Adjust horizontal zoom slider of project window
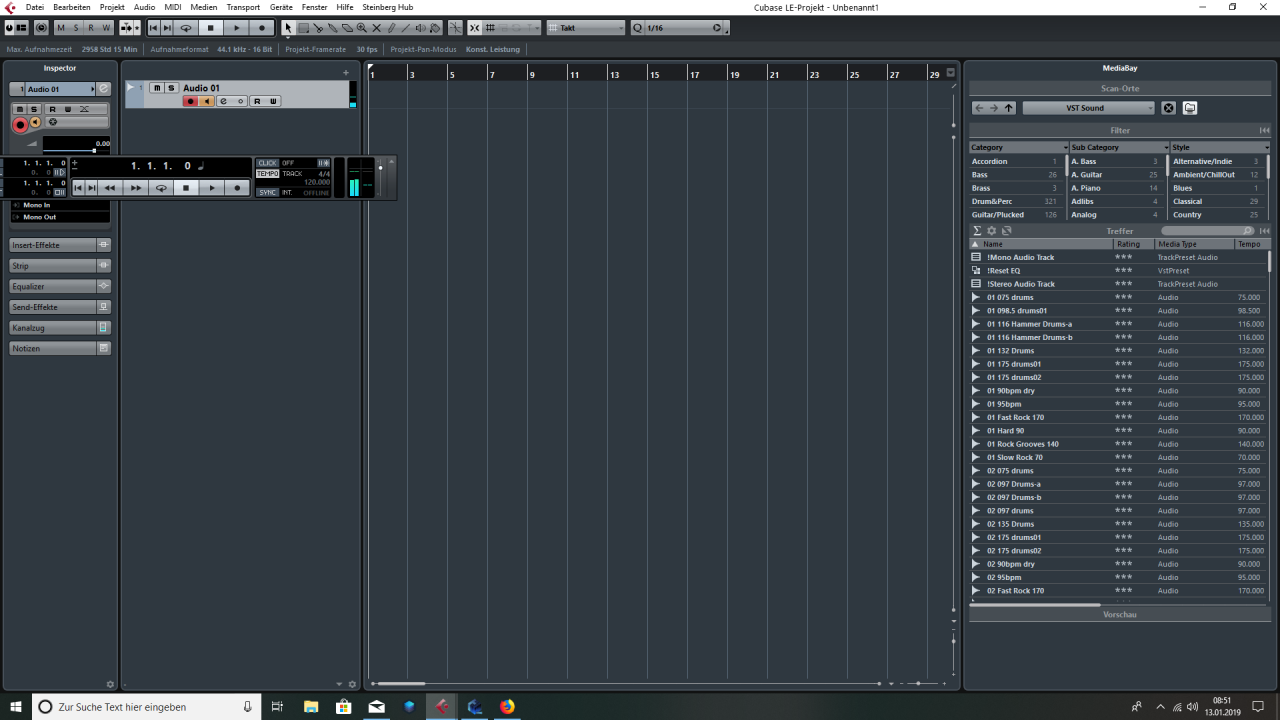This screenshot has height=720, width=1280. (918, 684)
